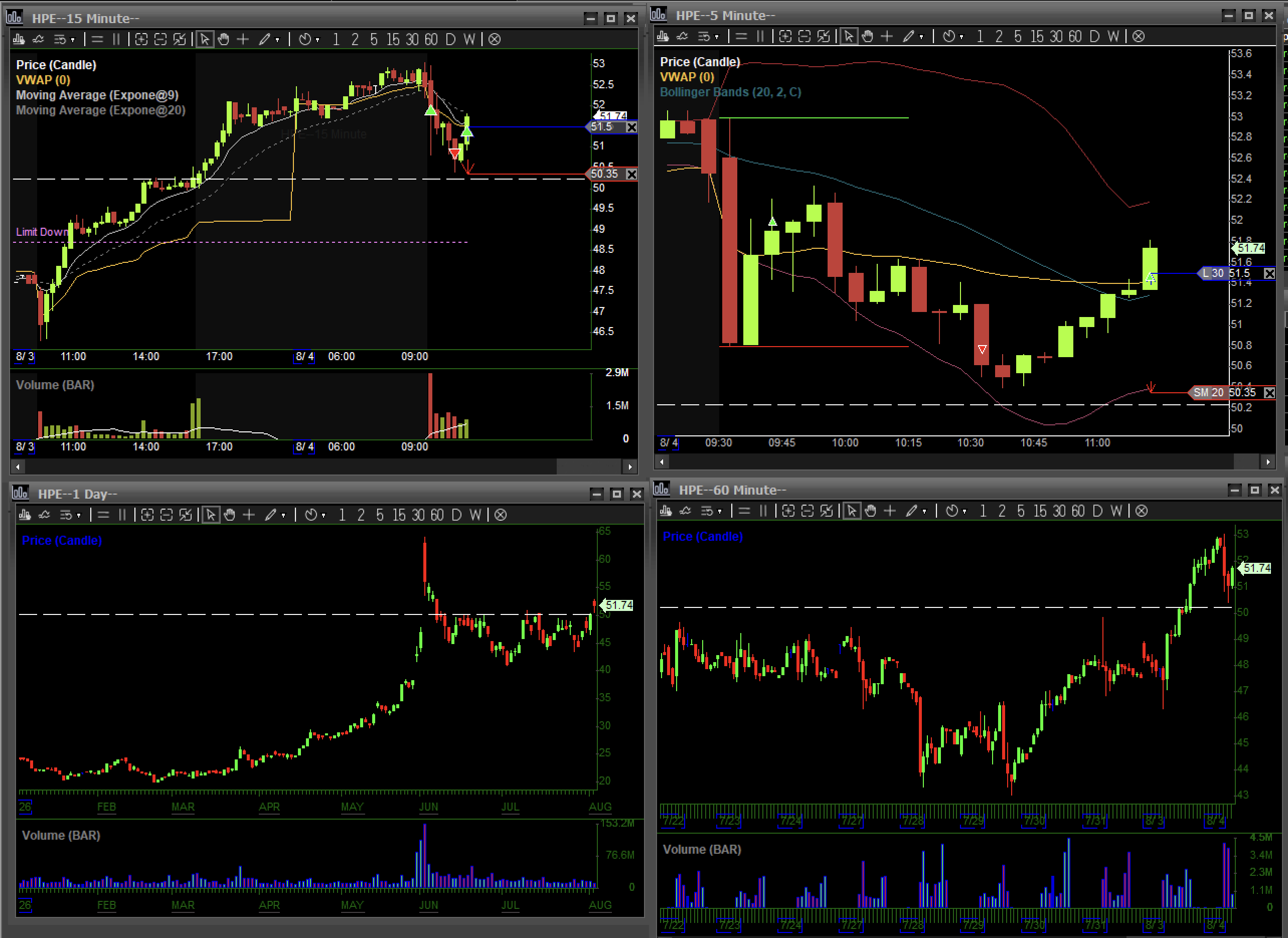Toggle pointer select mode in 15 Minute chart
The width and height of the screenshot is (1288, 938).
pyautogui.click(x=205, y=39)
